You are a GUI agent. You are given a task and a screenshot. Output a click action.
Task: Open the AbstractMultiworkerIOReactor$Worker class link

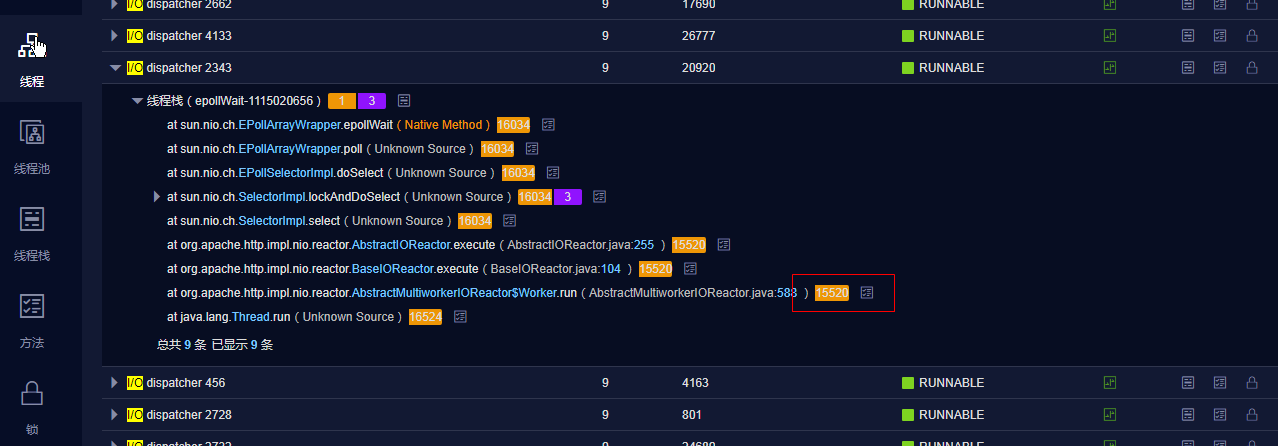[453, 293]
